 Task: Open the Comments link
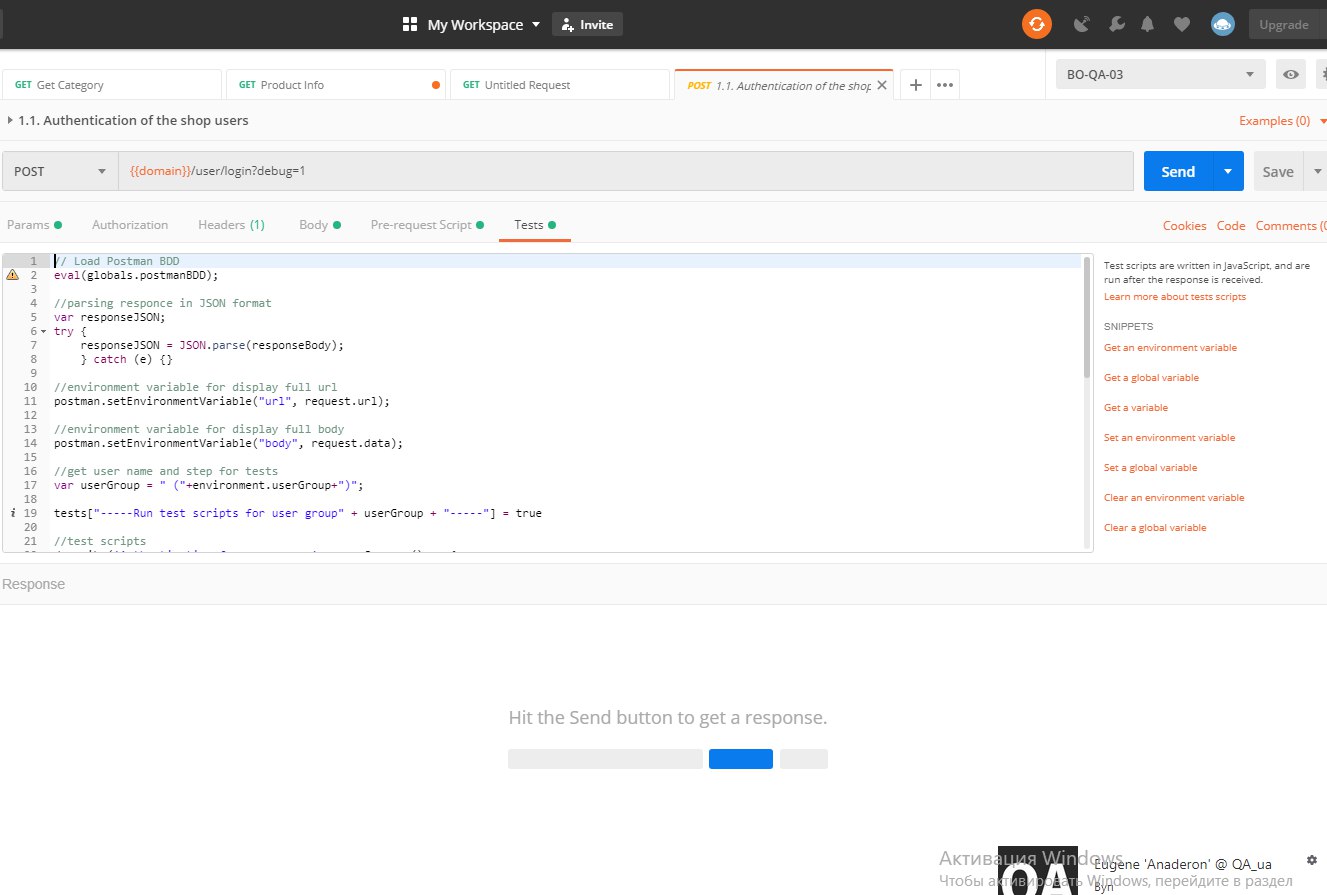coord(1291,225)
